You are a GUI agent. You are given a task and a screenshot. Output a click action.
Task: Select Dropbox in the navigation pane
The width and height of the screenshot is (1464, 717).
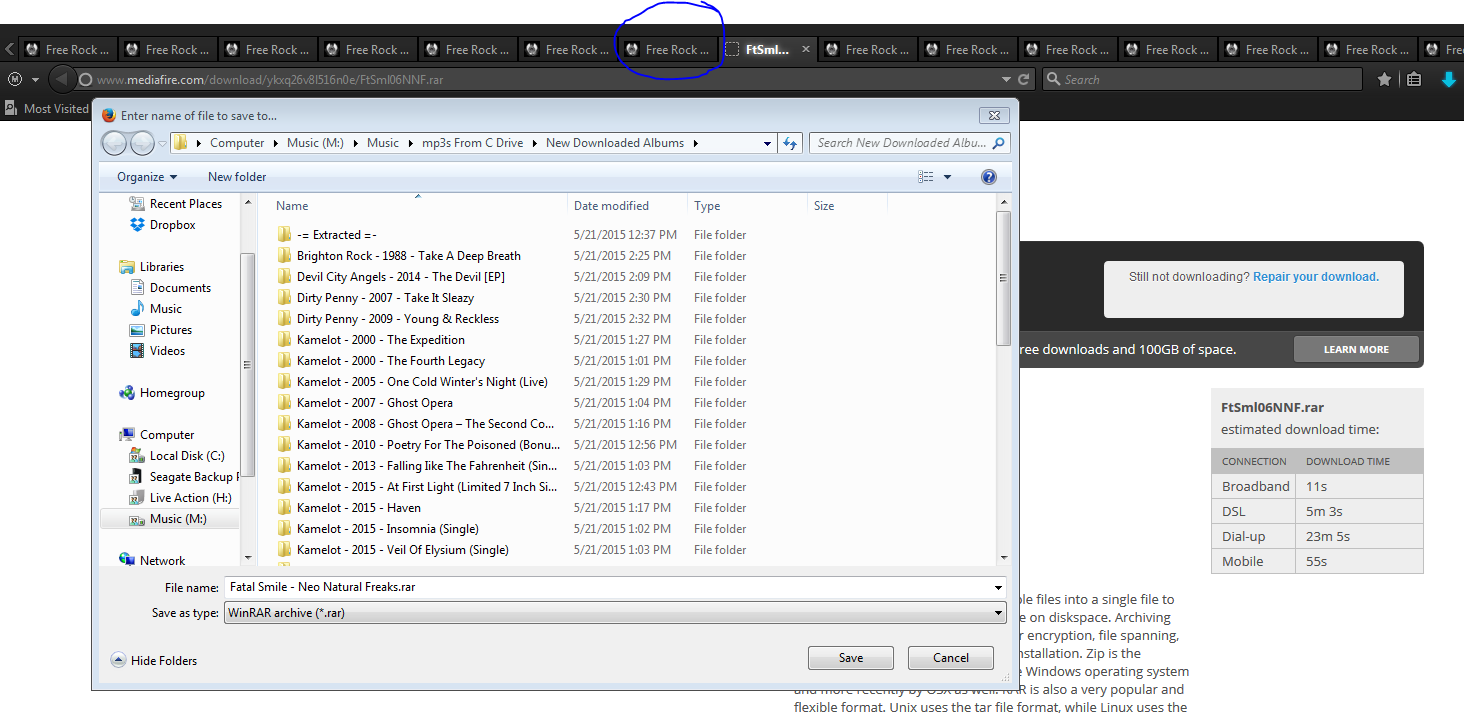pyautogui.click(x=162, y=225)
